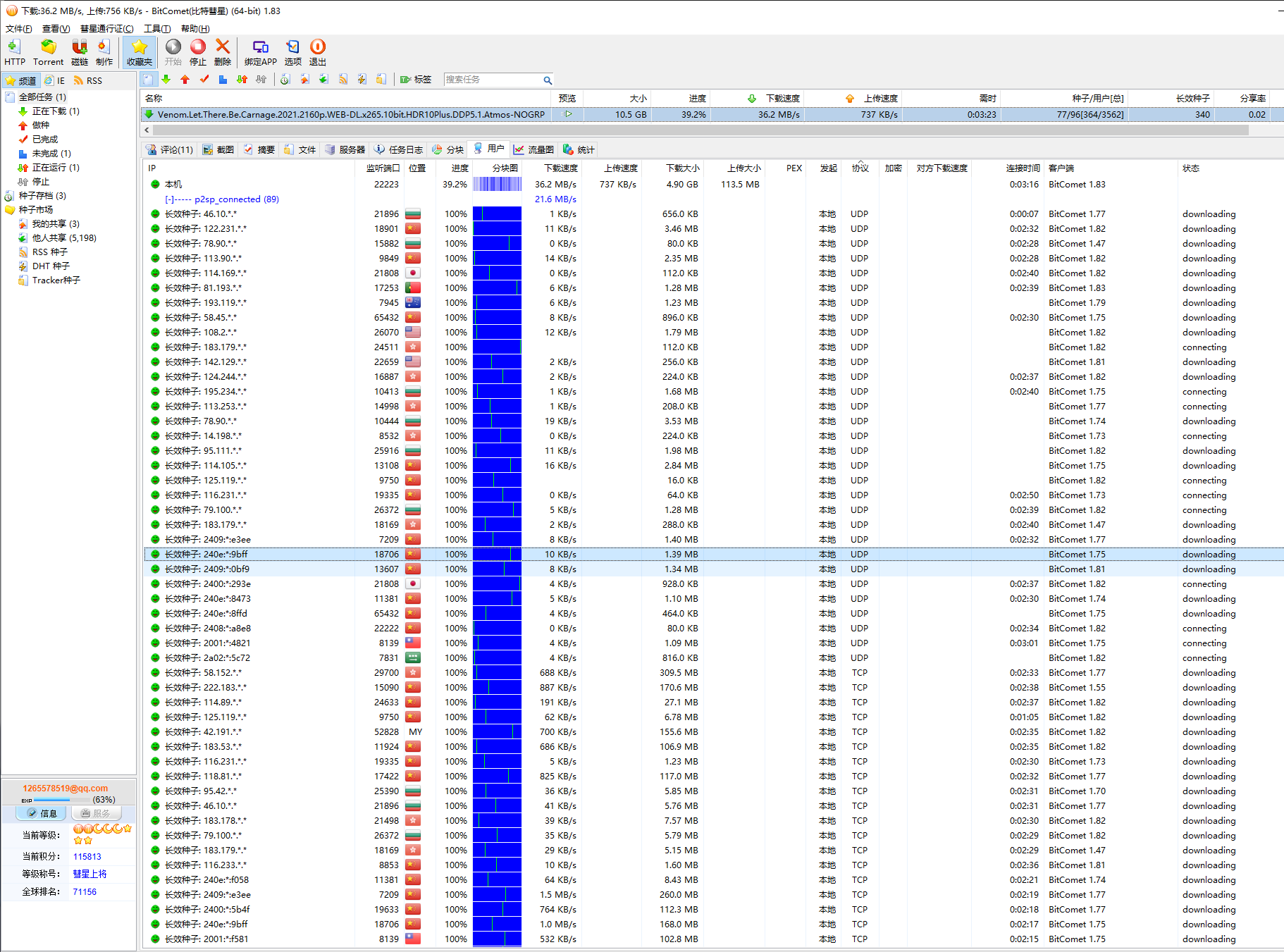The width and height of the screenshot is (1284, 952).
Task: Select Tracker种子 tree item
Action: (56, 280)
